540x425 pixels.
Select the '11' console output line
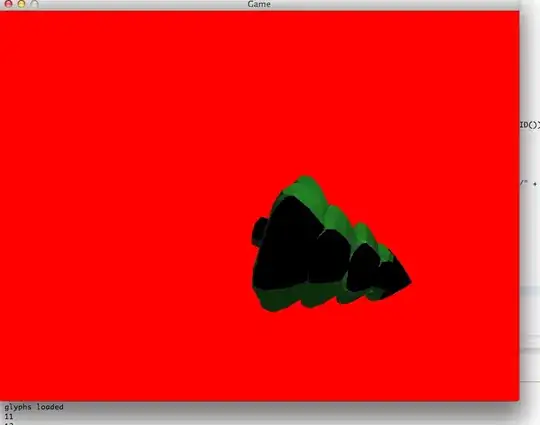pos(9,417)
